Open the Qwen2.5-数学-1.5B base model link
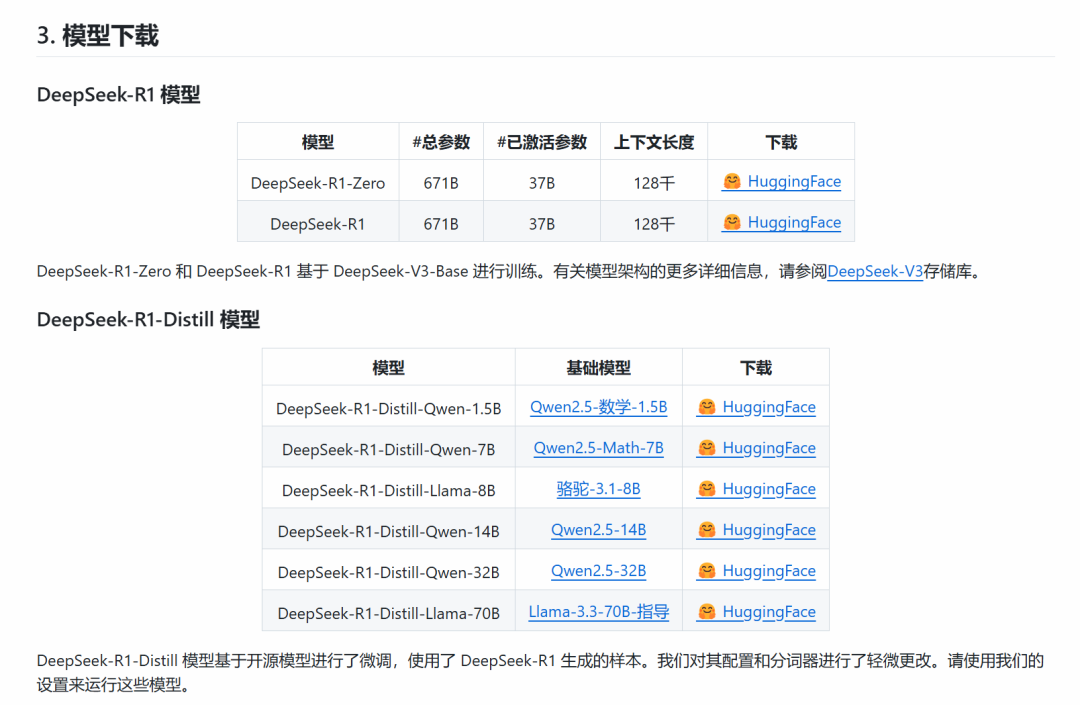 [598, 407]
